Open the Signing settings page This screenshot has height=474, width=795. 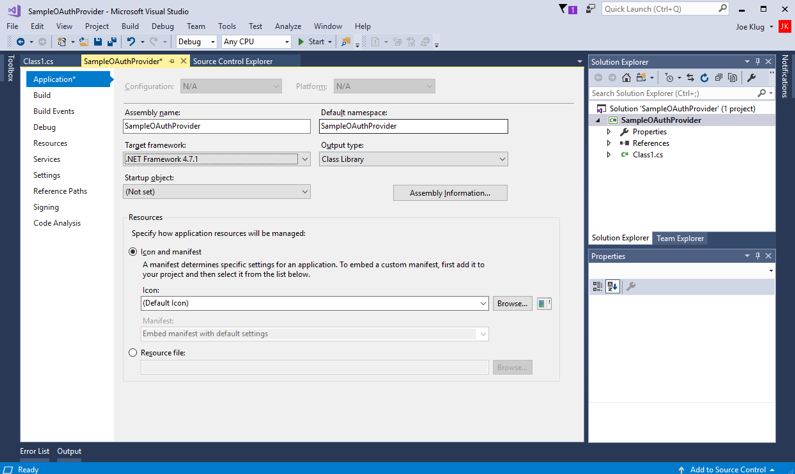click(x=46, y=207)
